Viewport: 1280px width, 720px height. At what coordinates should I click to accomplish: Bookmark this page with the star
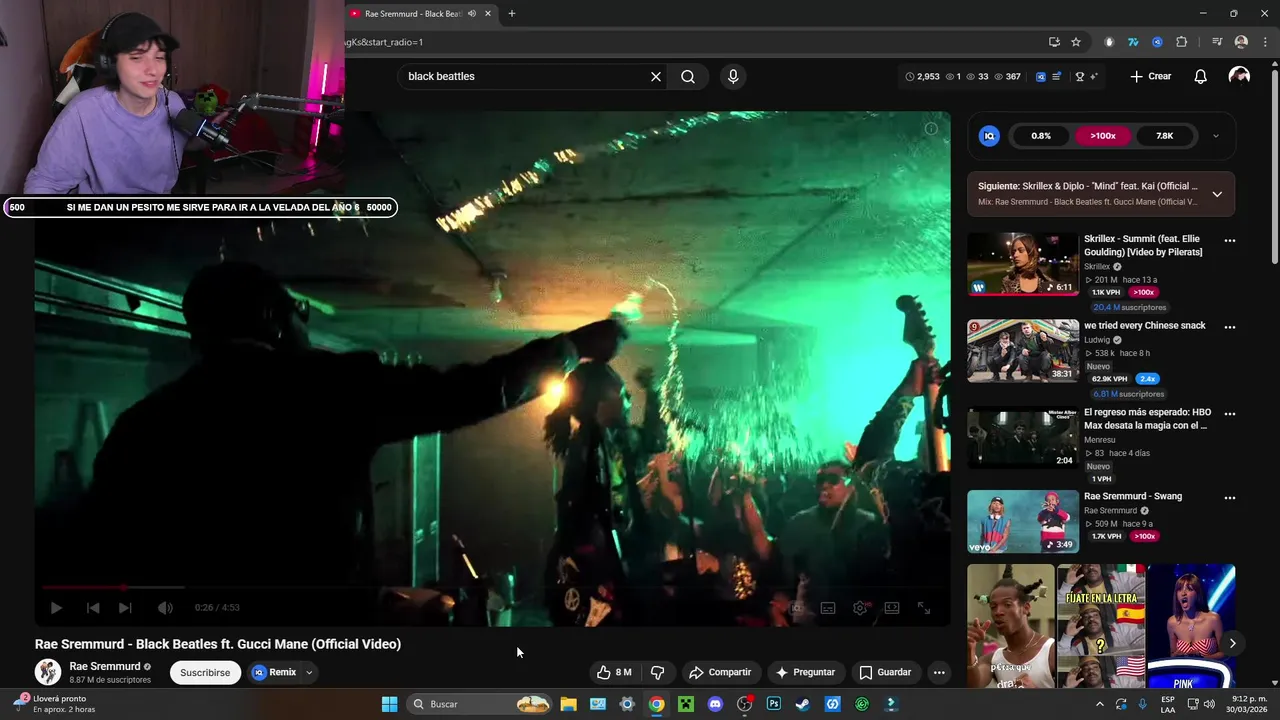1076,42
